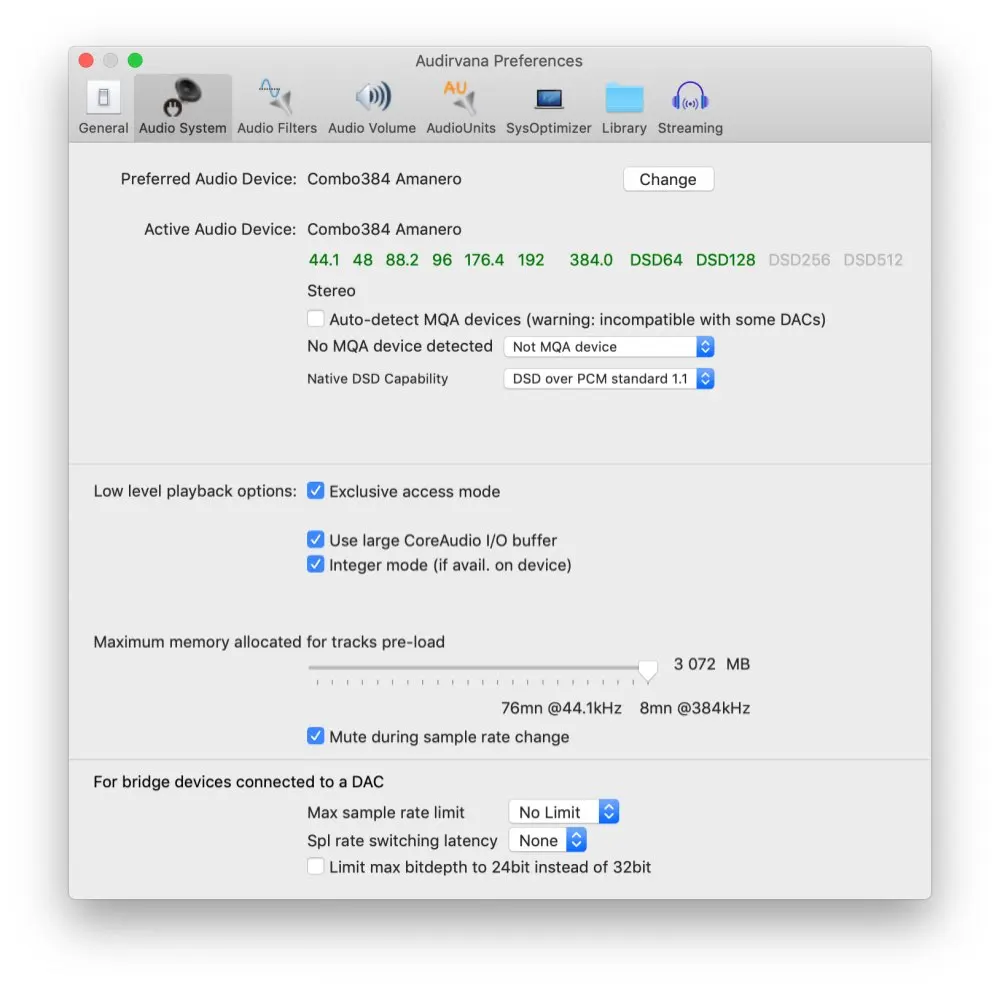Click the Stereo label
The width and height of the screenshot is (1000, 991).
click(x=331, y=291)
